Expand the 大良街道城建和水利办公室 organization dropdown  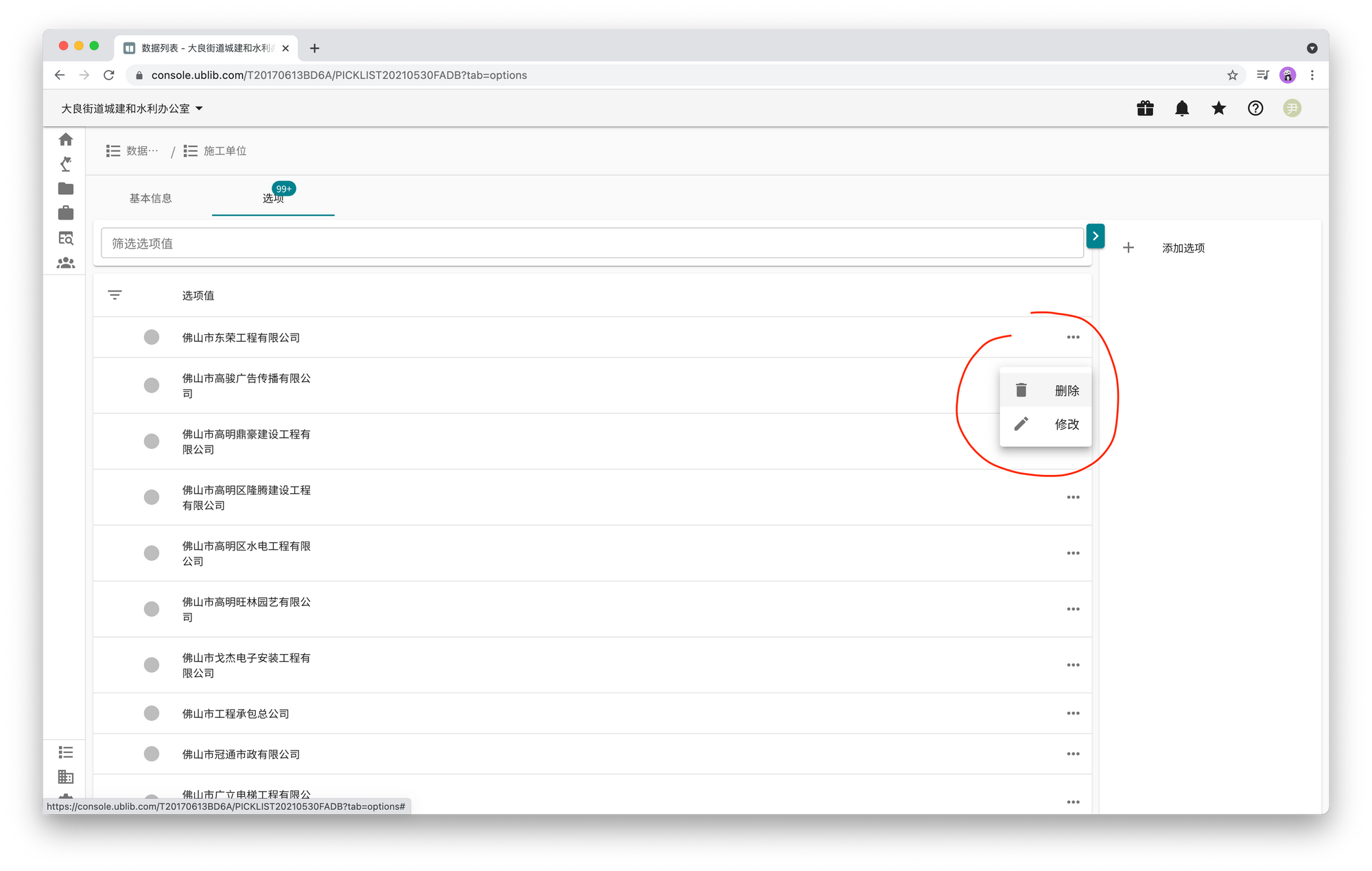132,108
